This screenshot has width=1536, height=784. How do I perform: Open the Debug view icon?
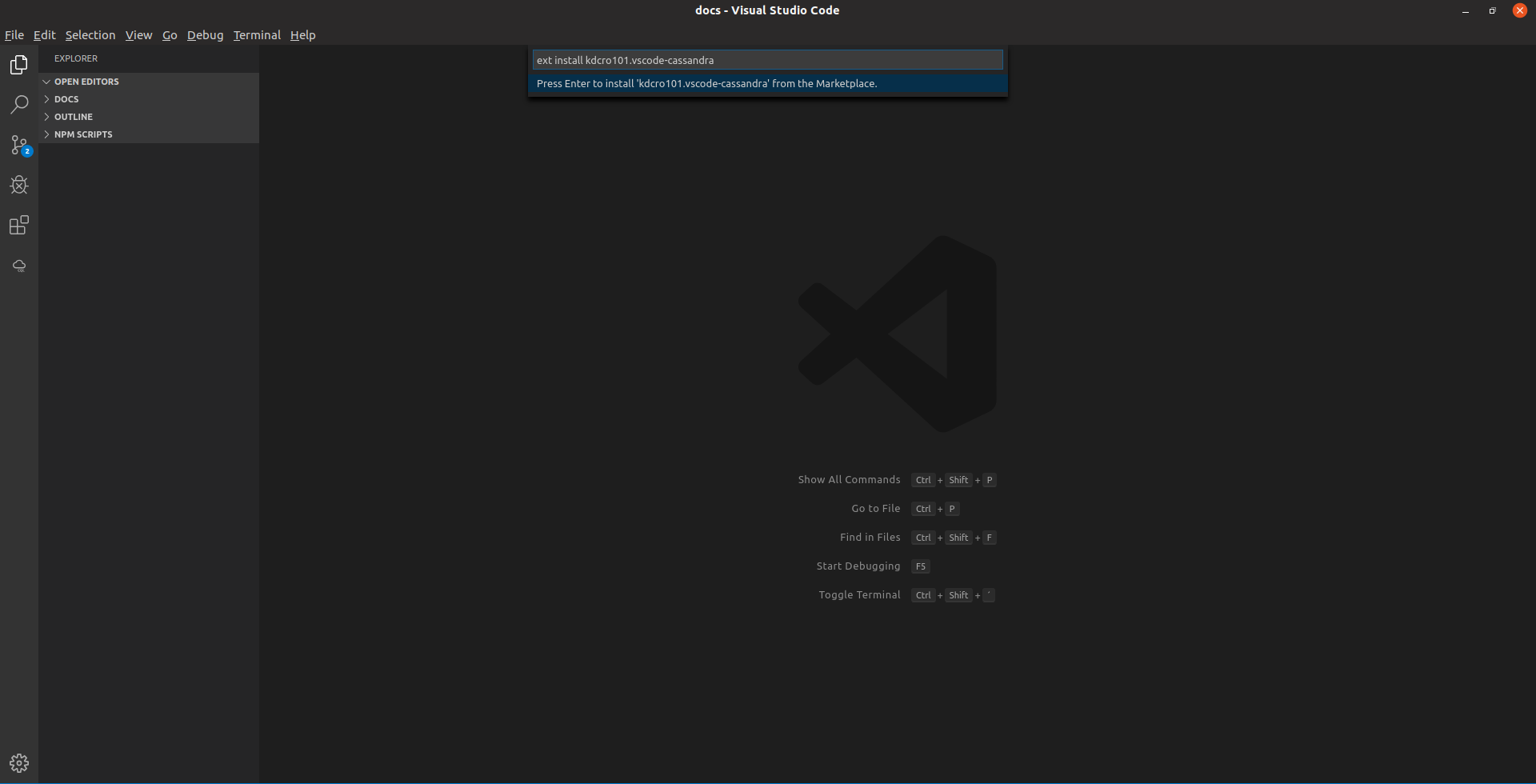18,185
